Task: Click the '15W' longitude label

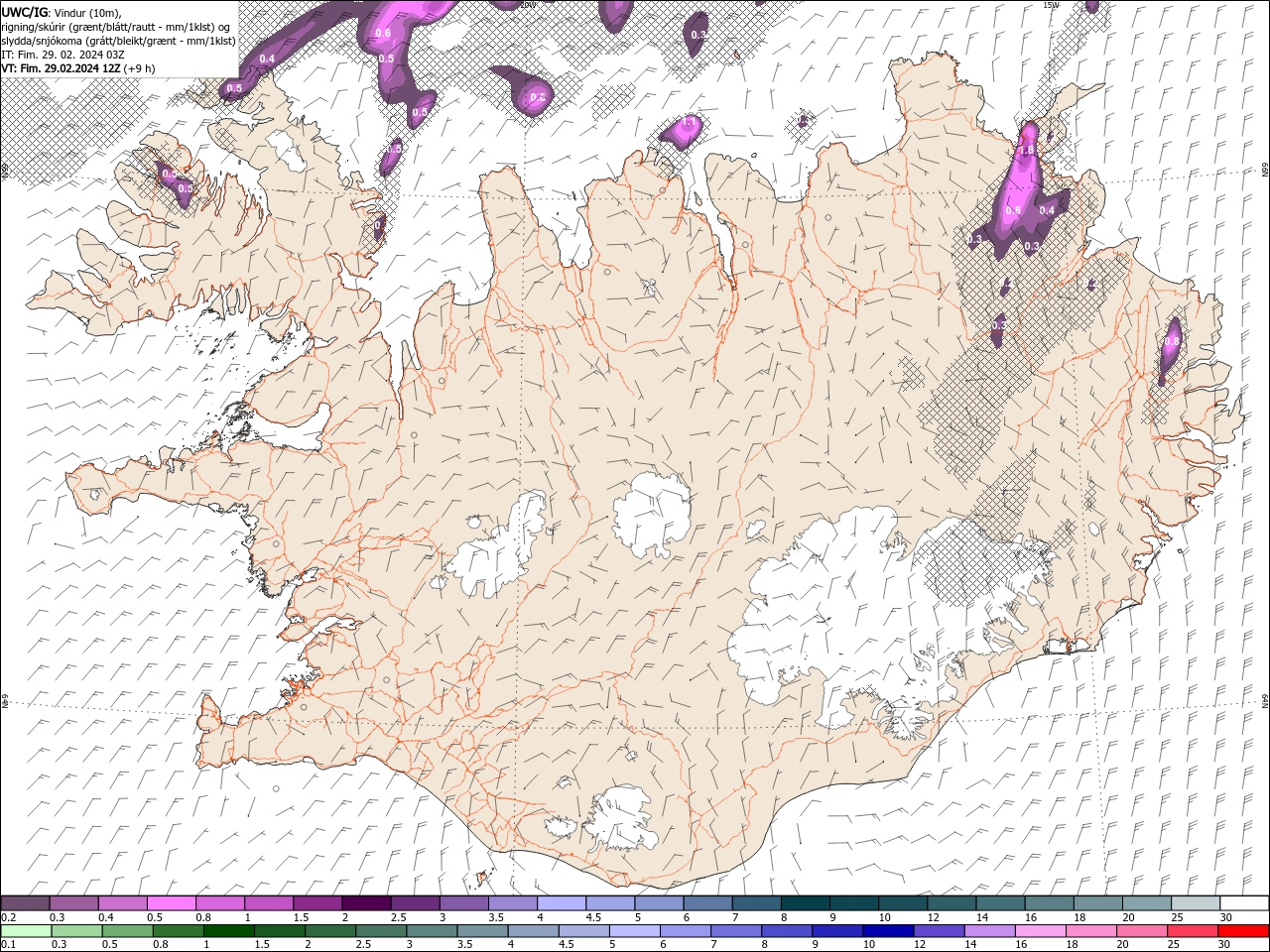Action: click(1052, 5)
